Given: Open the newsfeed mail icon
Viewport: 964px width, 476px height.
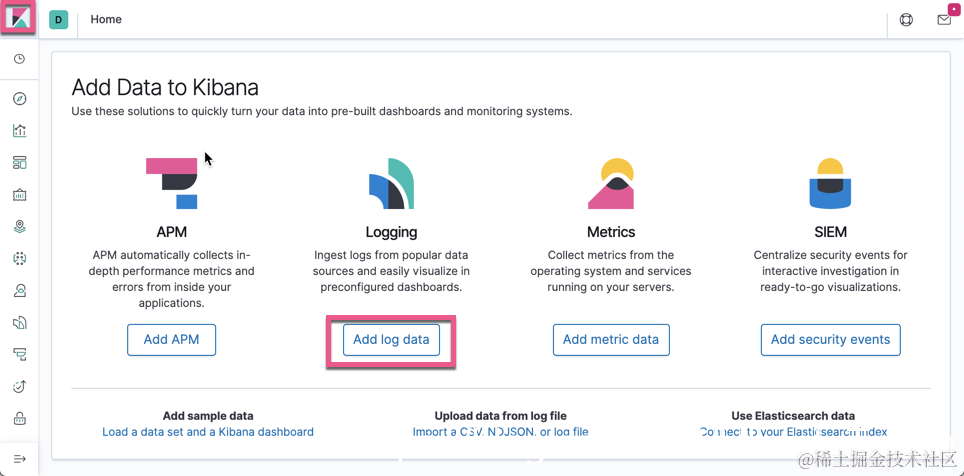Looking at the screenshot, I should 944,20.
